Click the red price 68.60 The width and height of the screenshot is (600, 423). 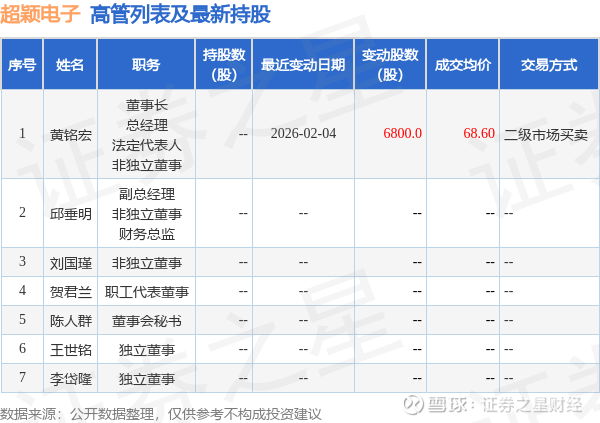(x=479, y=133)
